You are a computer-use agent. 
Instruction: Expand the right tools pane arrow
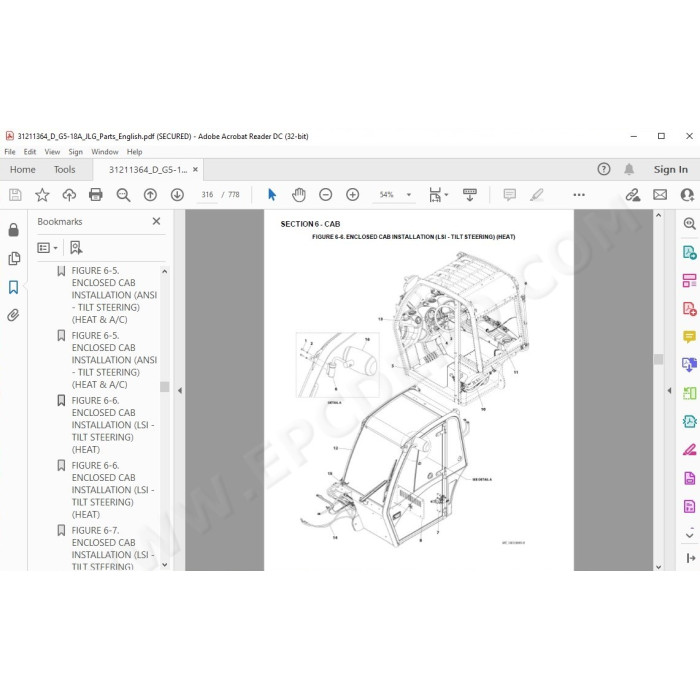pyautogui.click(x=669, y=391)
